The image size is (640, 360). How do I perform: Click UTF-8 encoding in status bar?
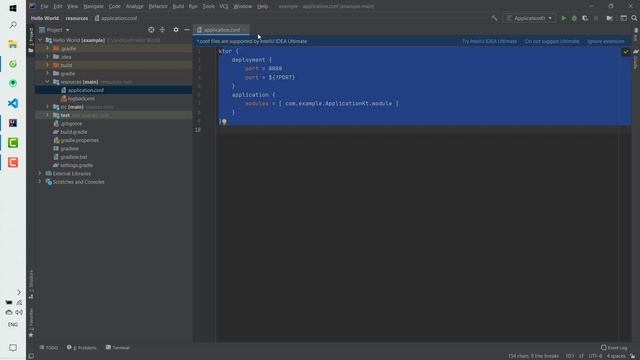click(x=595, y=356)
